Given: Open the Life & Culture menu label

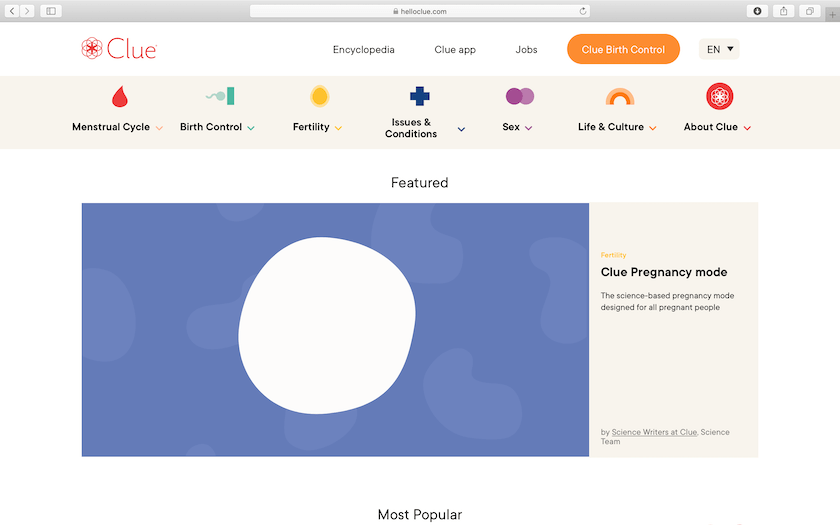Looking at the screenshot, I should click(x=611, y=127).
